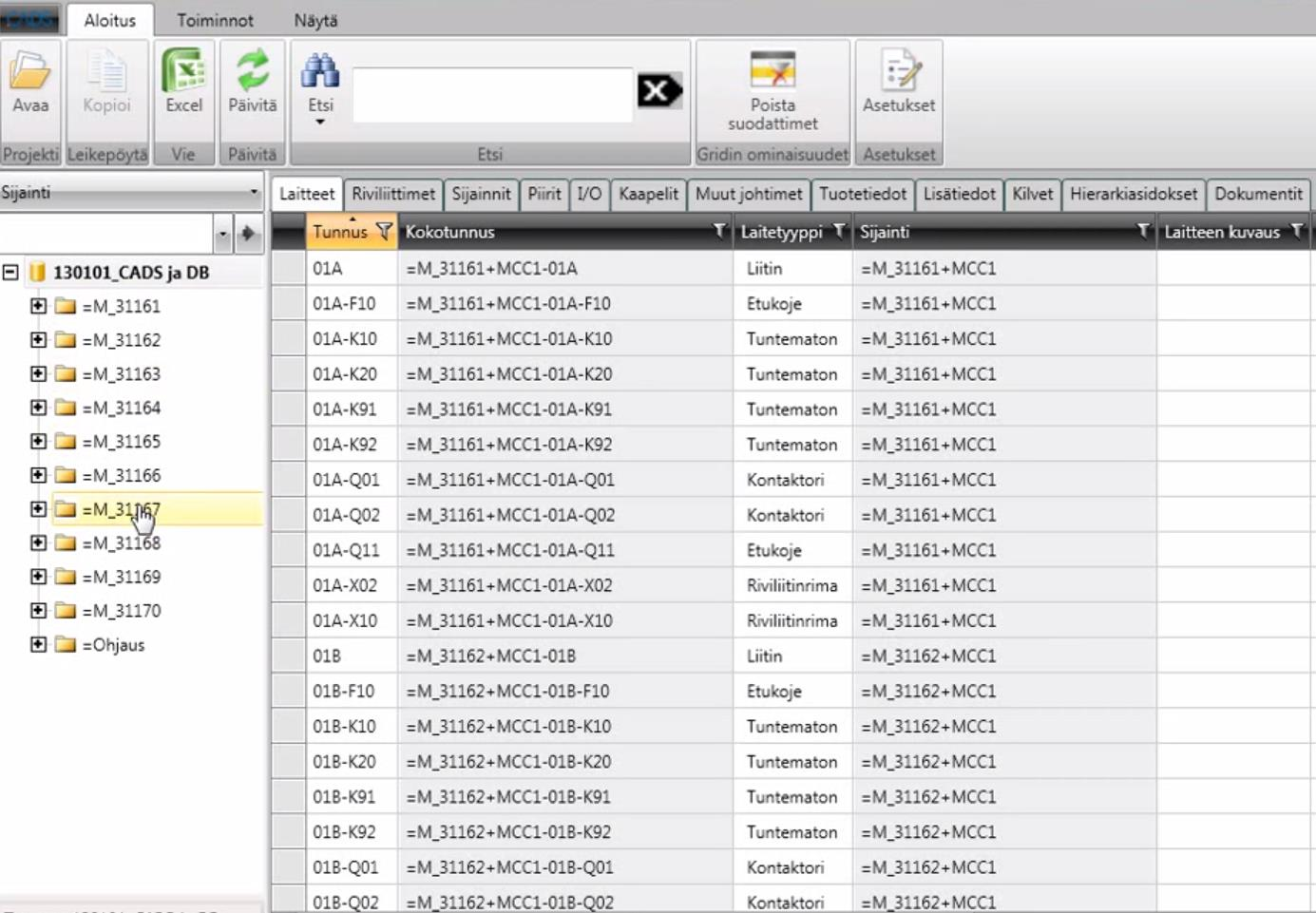
Task: Open filter on Laitetyyppi column
Action: pyautogui.click(x=839, y=231)
